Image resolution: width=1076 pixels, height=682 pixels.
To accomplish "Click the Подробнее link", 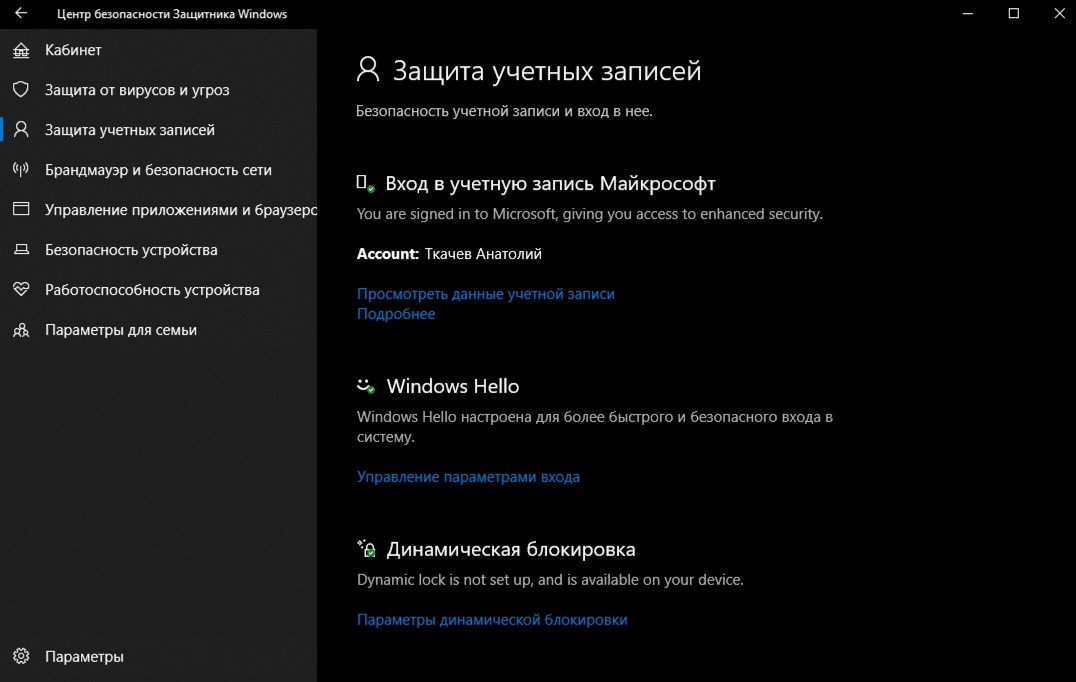I will (x=396, y=314).
